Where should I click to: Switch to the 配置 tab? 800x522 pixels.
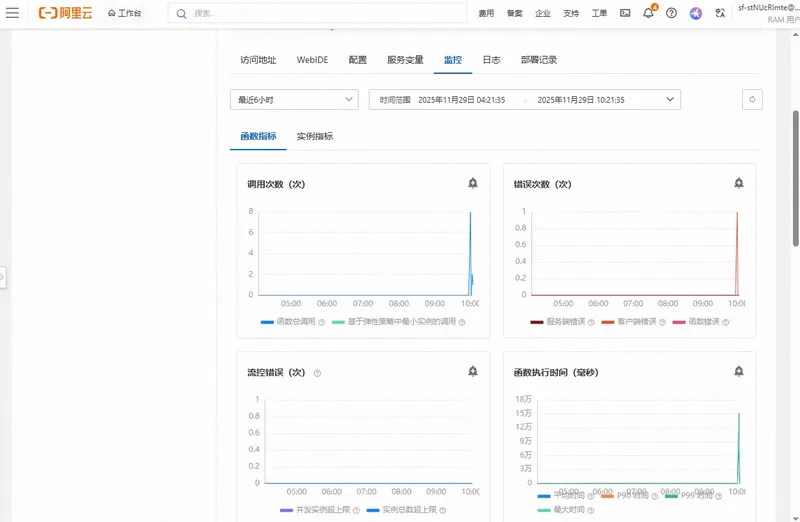coord(358,60)
